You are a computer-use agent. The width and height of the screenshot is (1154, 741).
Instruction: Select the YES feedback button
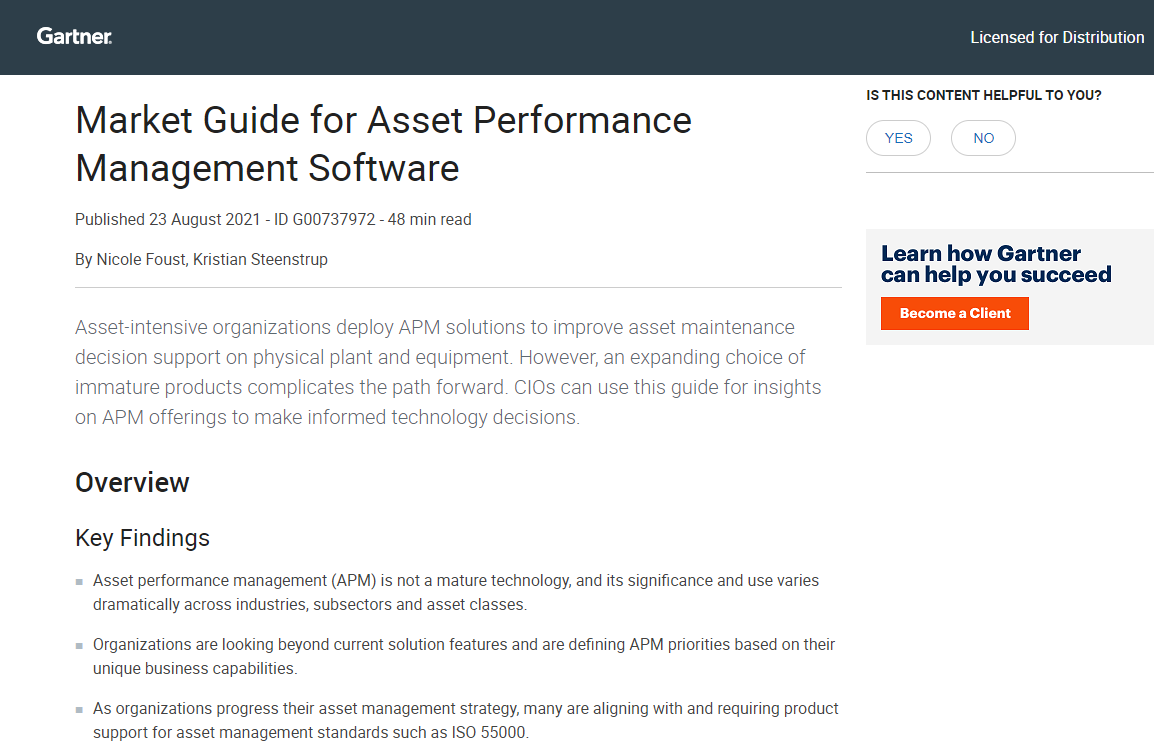[x=897, y=138]
